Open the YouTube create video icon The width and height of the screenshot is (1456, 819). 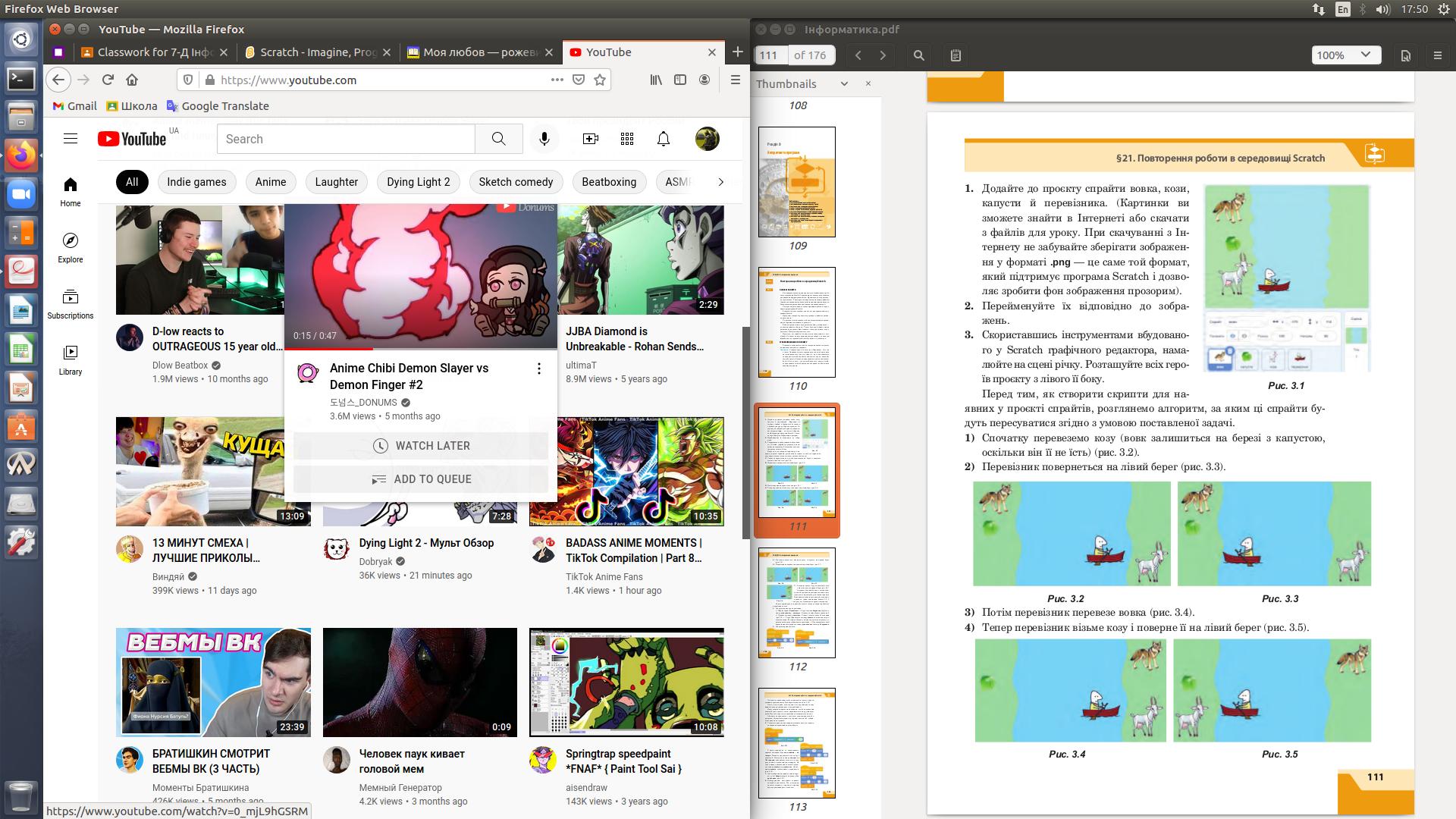[590, 139]
